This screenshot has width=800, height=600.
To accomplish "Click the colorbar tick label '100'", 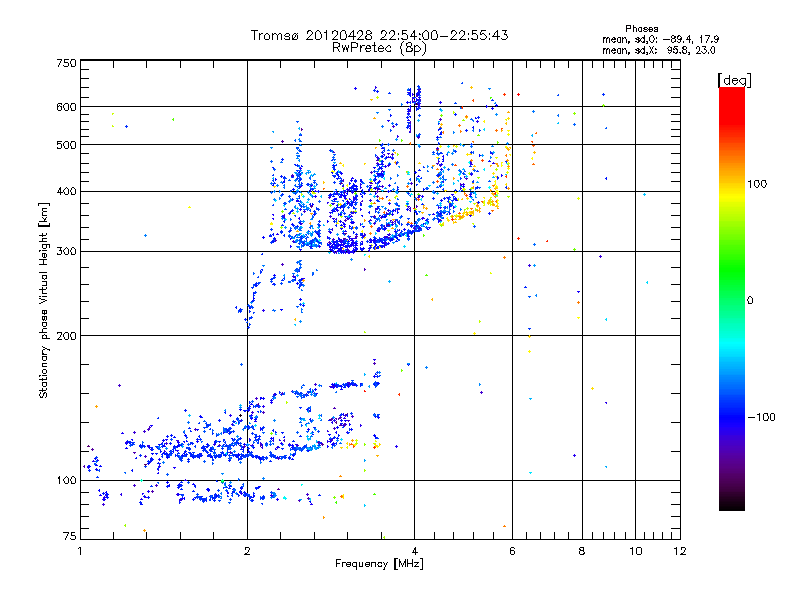I will pyautogui.click(x=757, y=184).
